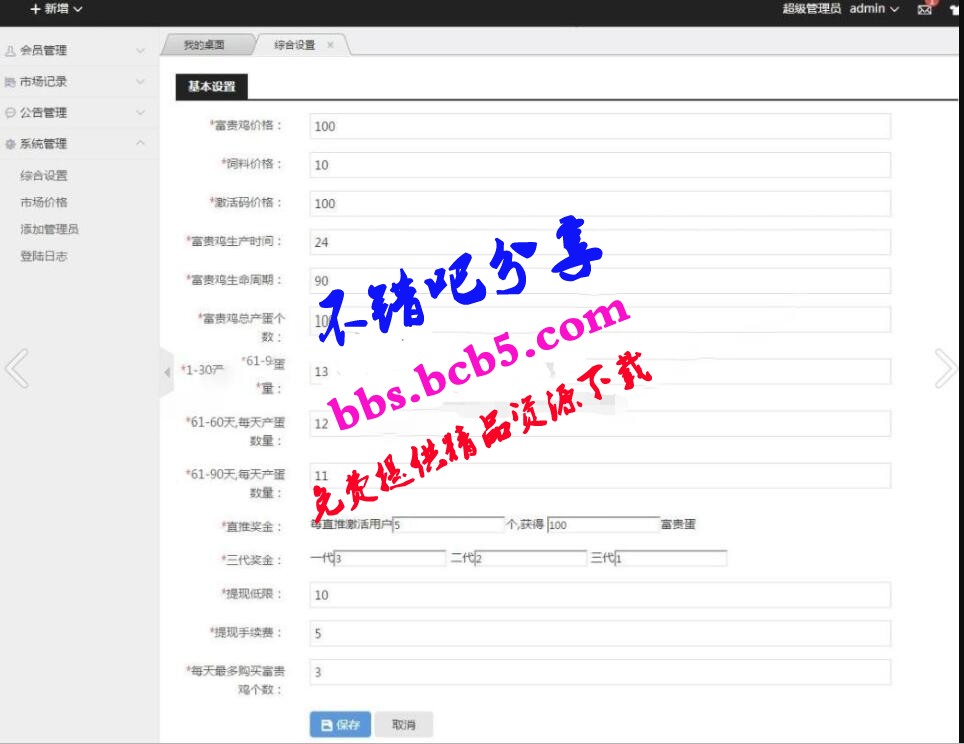Click the 取消 cancel button
Screen dimensions: 964x744
click(x=403, y=725)
